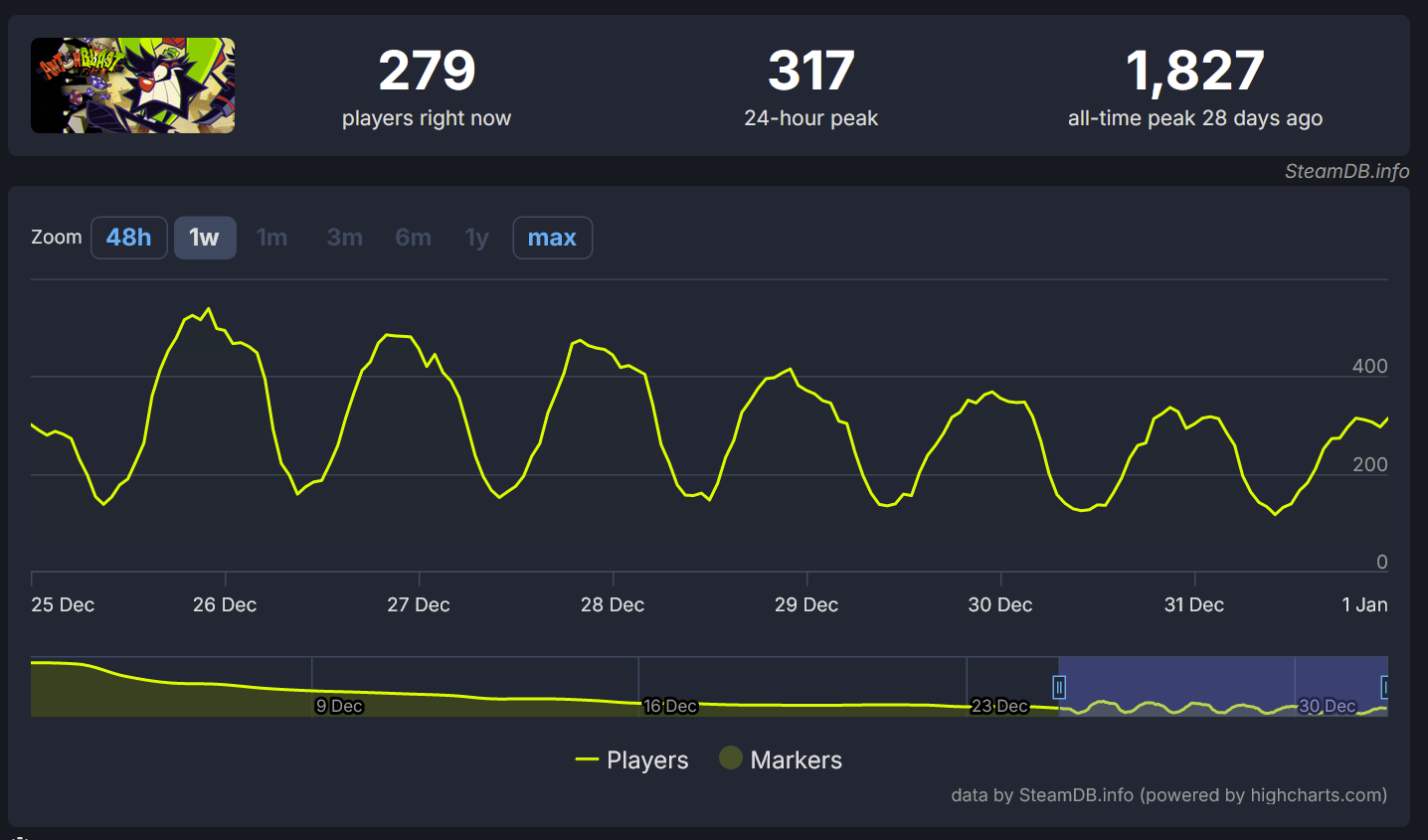The width and height of the screenshot is (1428, 840).
Task: Click the 30 Dec main axis label
Action: pyautogui.click(x=1000, y=604)
